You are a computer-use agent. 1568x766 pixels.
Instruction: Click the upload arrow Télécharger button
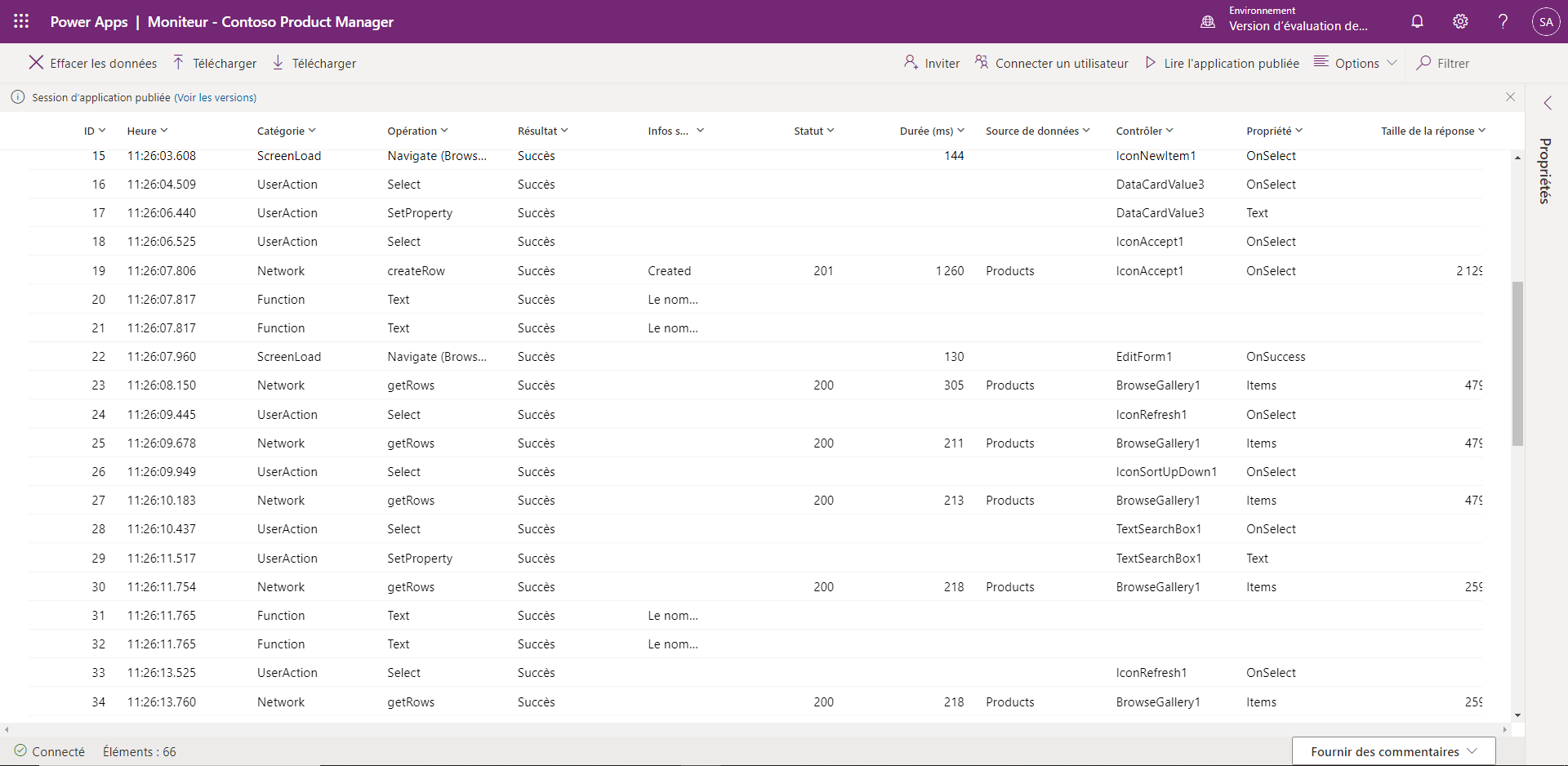click(215, 63)
